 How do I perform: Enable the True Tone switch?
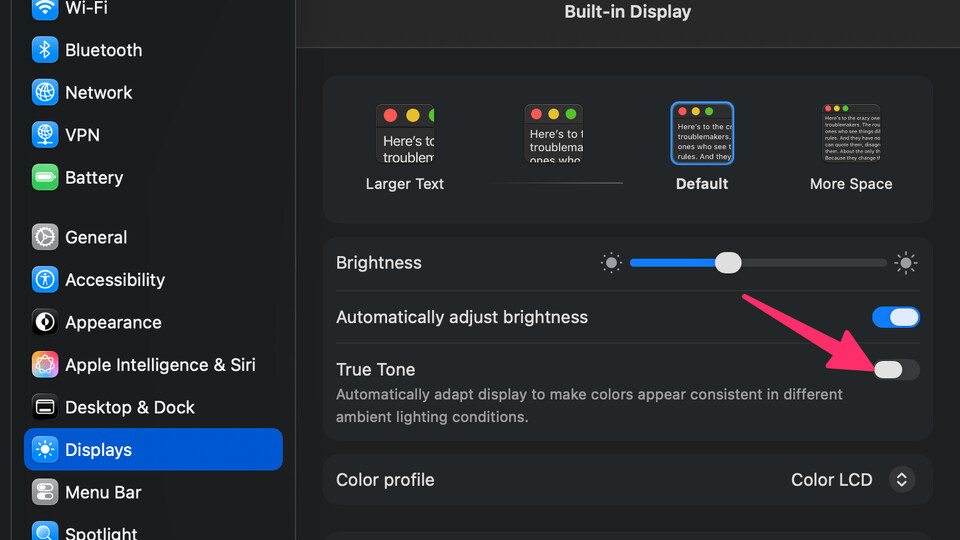(896, 369)
